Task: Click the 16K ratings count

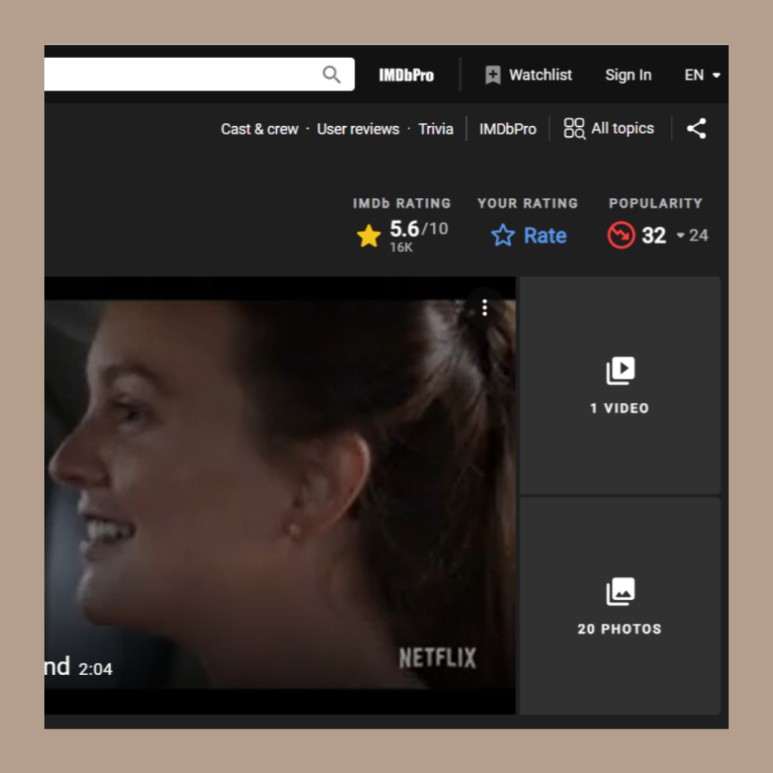Action: pos(401,247)
